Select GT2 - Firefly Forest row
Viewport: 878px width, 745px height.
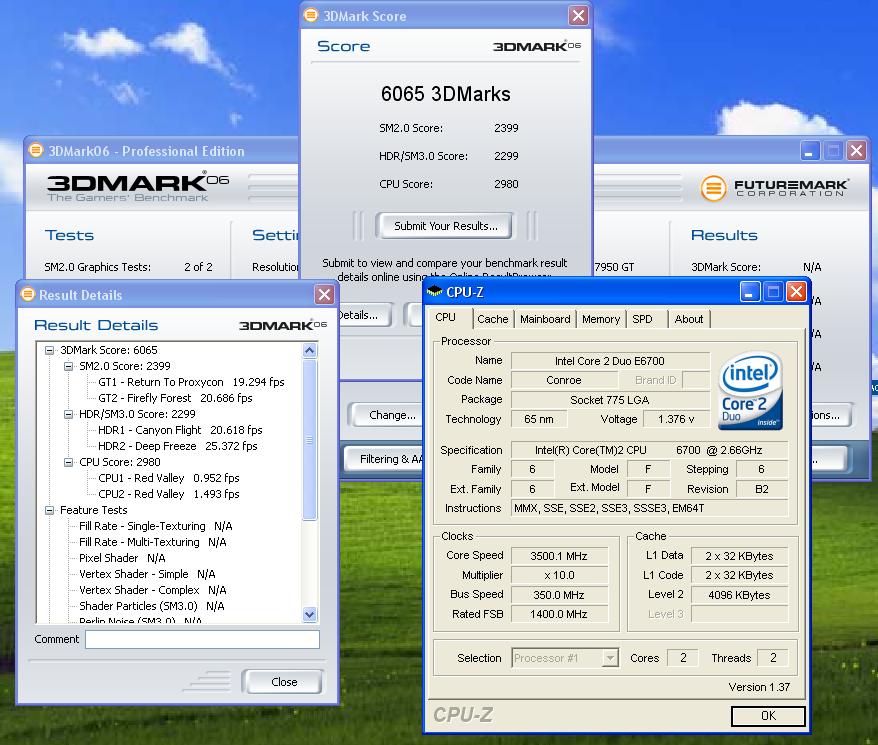(x=175, y=398)
